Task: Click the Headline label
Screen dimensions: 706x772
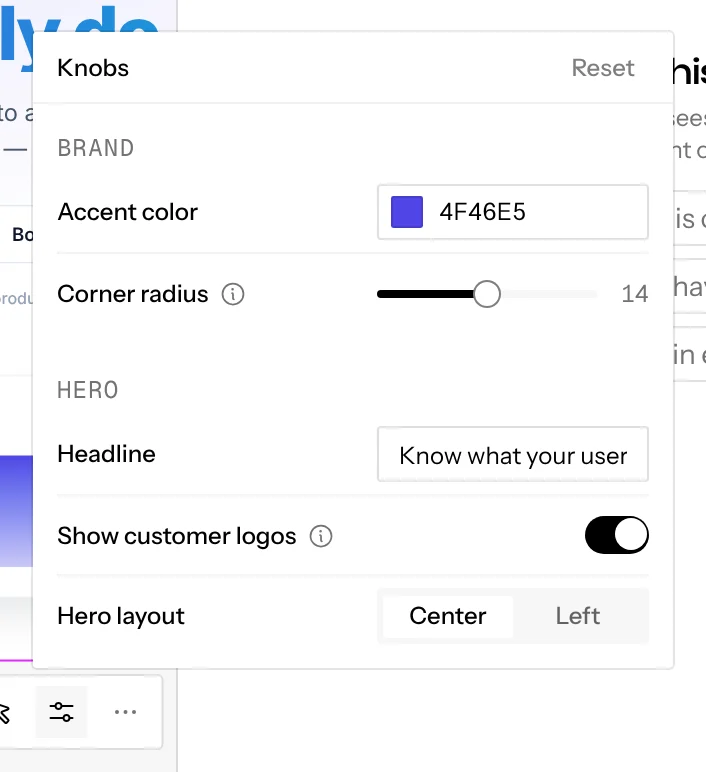Action: click(x=106, y=454)
